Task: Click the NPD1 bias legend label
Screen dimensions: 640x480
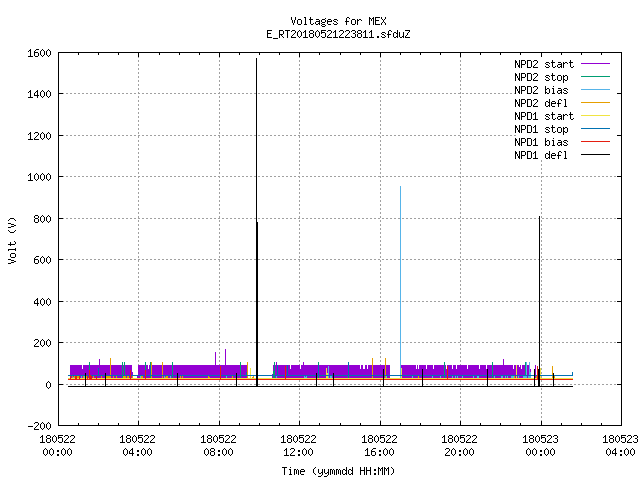Action: (541, 142)
